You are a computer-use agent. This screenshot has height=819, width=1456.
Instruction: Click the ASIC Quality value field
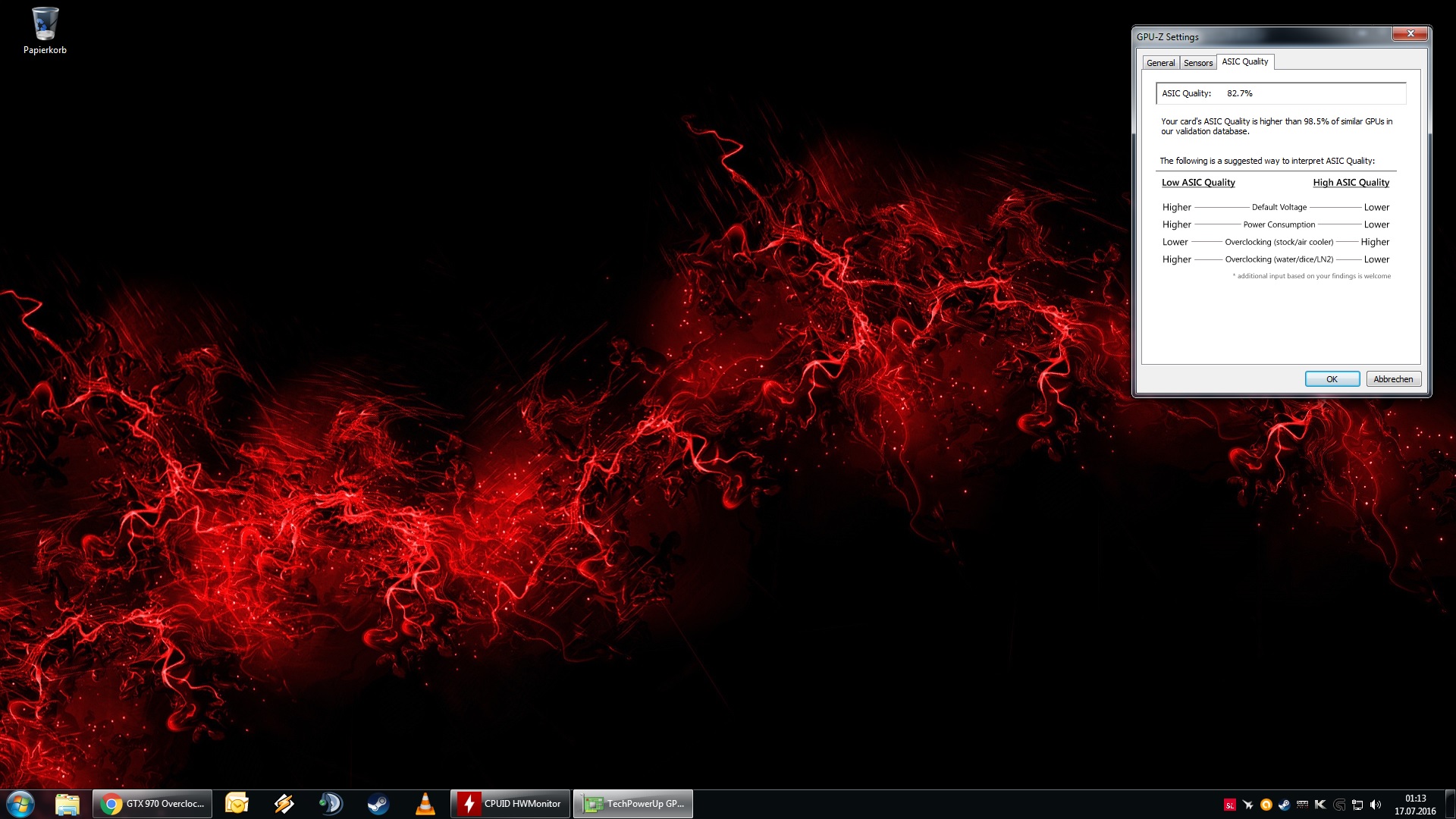click(1281, 93)
